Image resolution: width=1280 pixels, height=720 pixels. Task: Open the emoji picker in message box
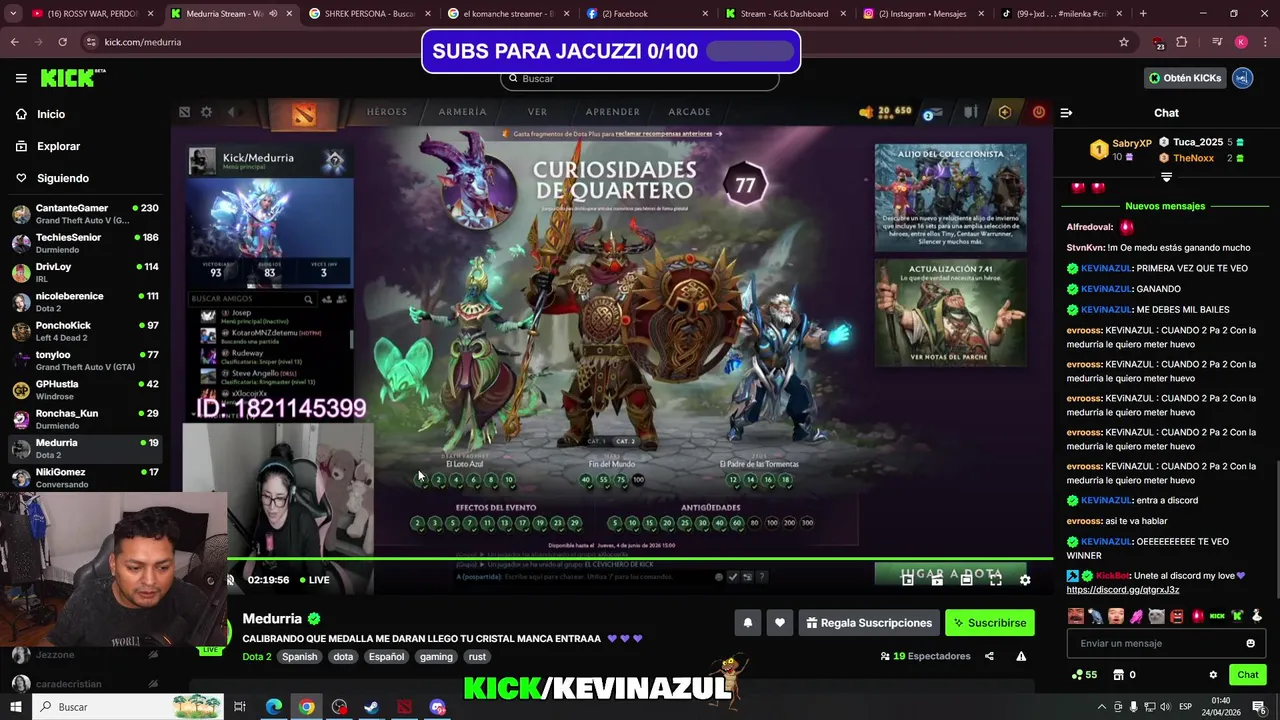[1250, 643]
